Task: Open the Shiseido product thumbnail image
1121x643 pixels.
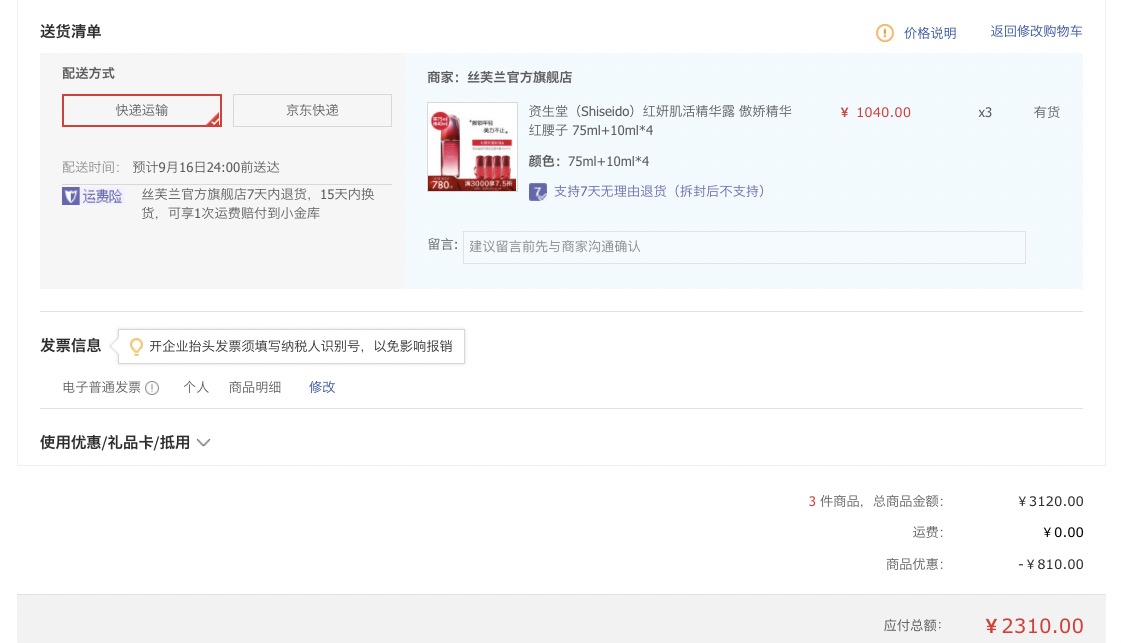Action: (x=472, y=147)
